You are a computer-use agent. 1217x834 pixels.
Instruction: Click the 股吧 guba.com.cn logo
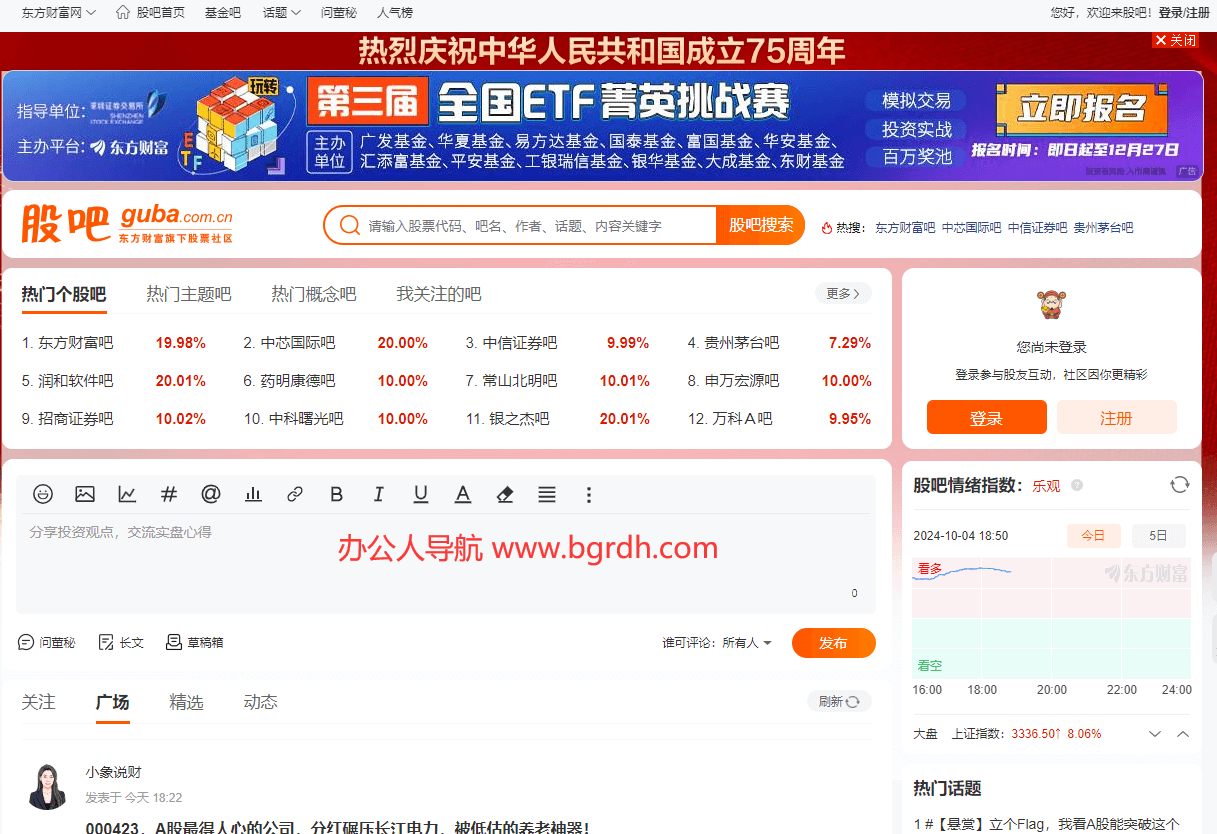pos(127,225)
